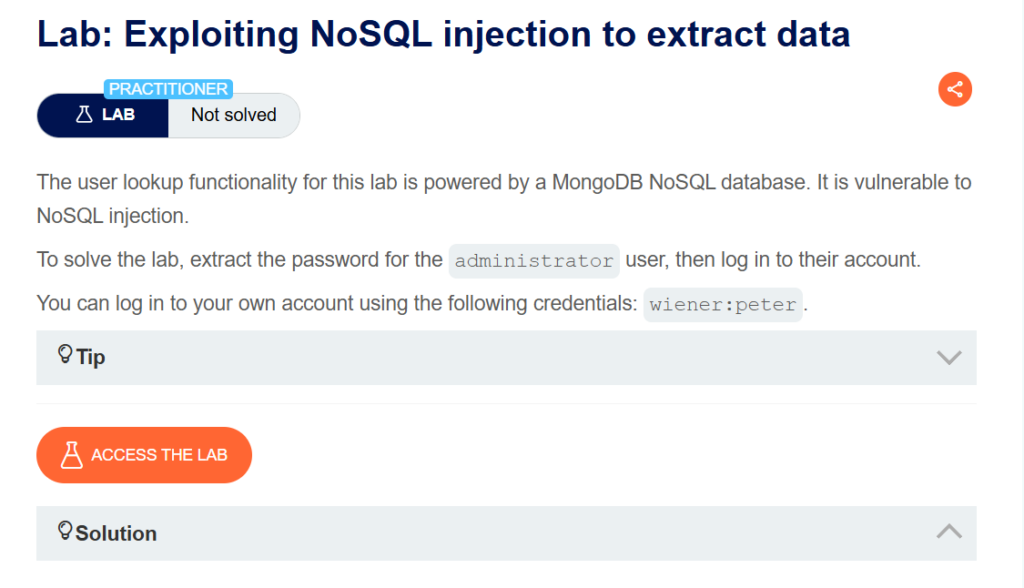This screenshot has height=588, width=1024.
Task: Click the 'NoSQL injection.' second line text
Action: 113,216
